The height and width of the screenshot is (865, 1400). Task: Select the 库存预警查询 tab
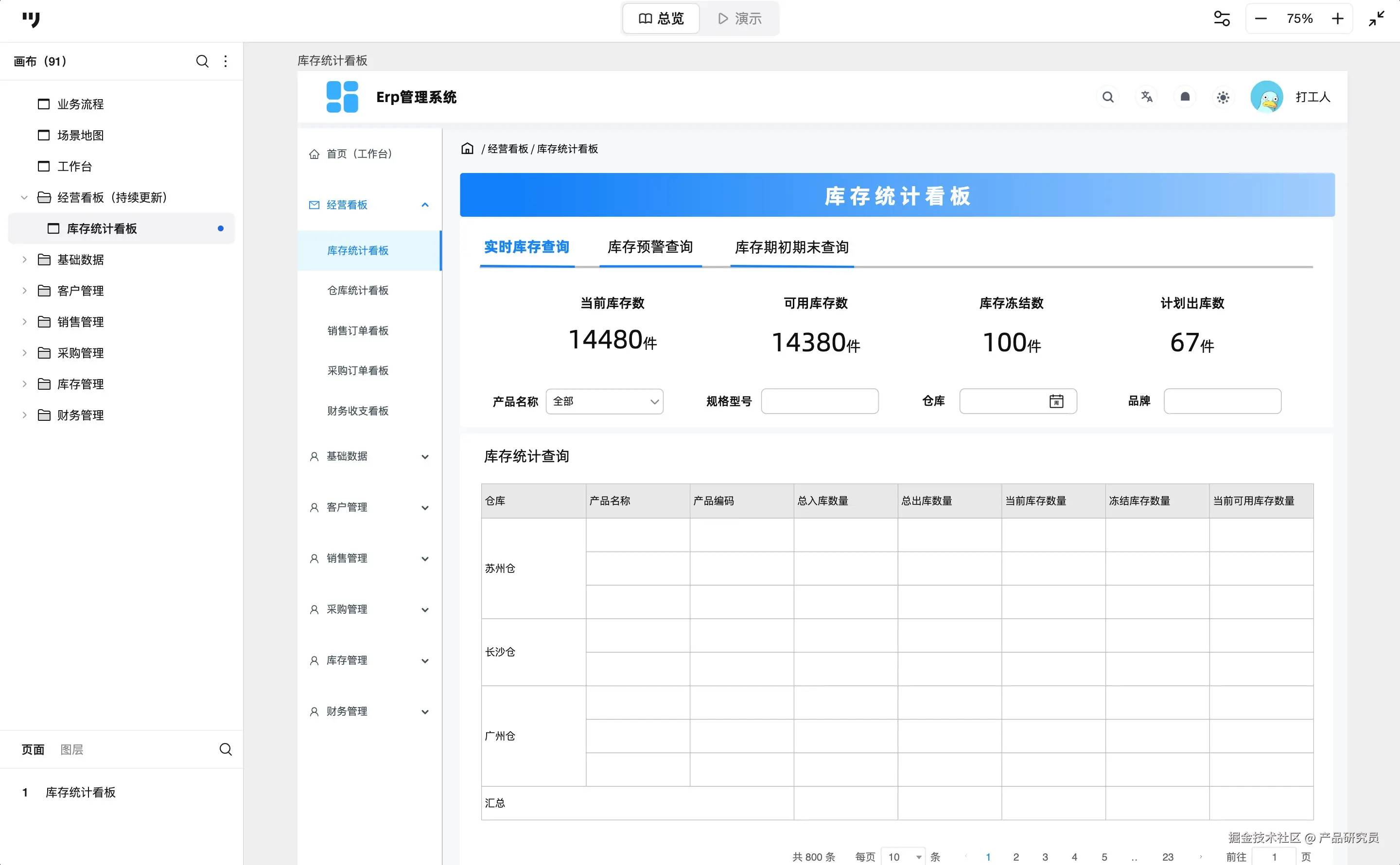(x=650, y=247)
